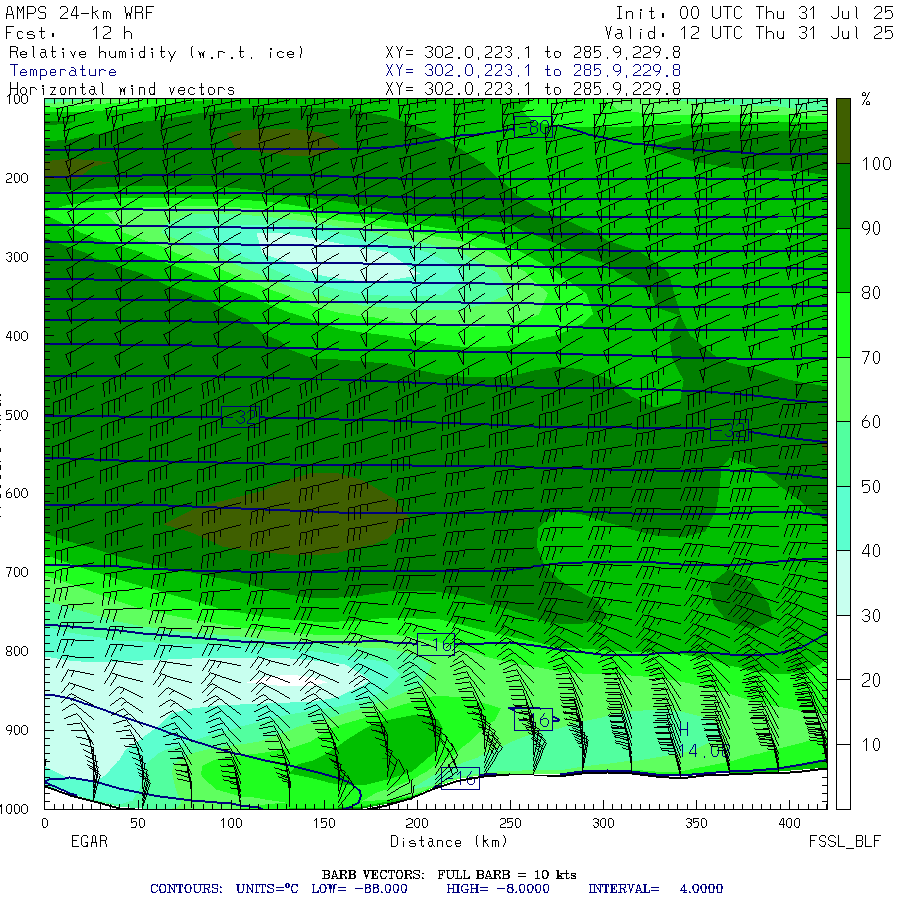This screenshot has width=900, height=900.
Task: Click the "%" unit label above colorbar
Action: 866,99
